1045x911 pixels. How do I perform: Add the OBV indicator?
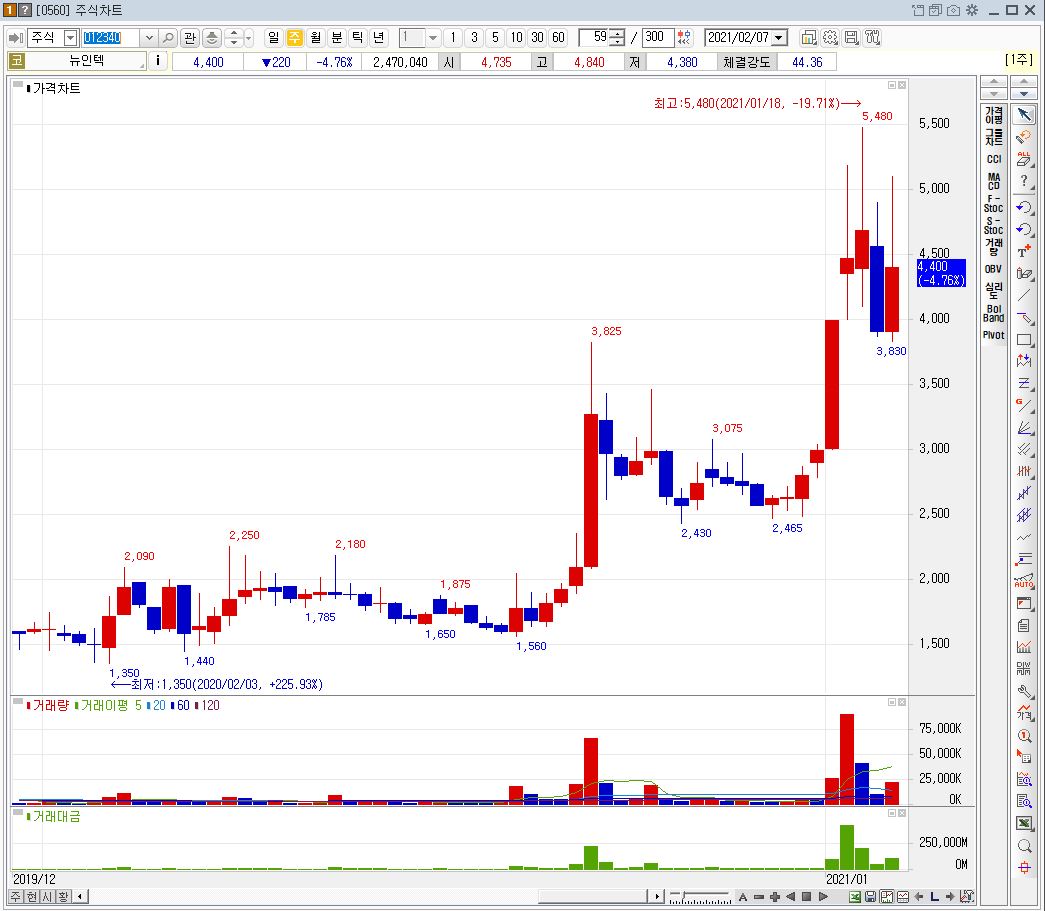[994, 269]
